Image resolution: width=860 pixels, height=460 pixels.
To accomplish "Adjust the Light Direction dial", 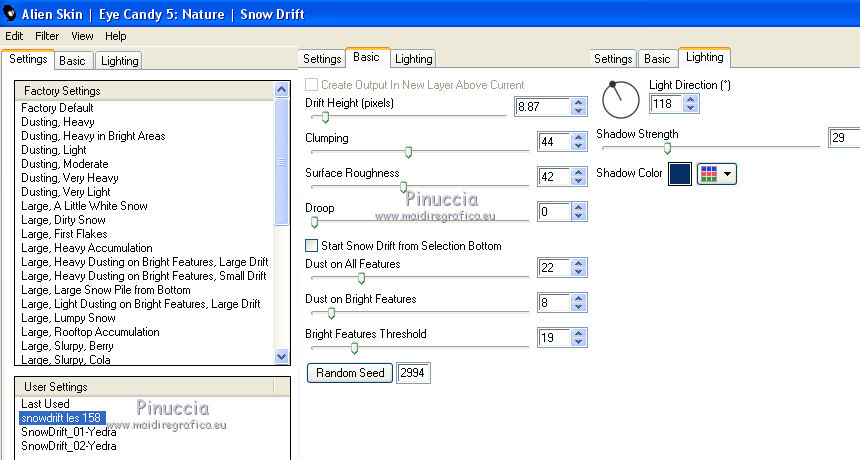I will tap(620, 100).
